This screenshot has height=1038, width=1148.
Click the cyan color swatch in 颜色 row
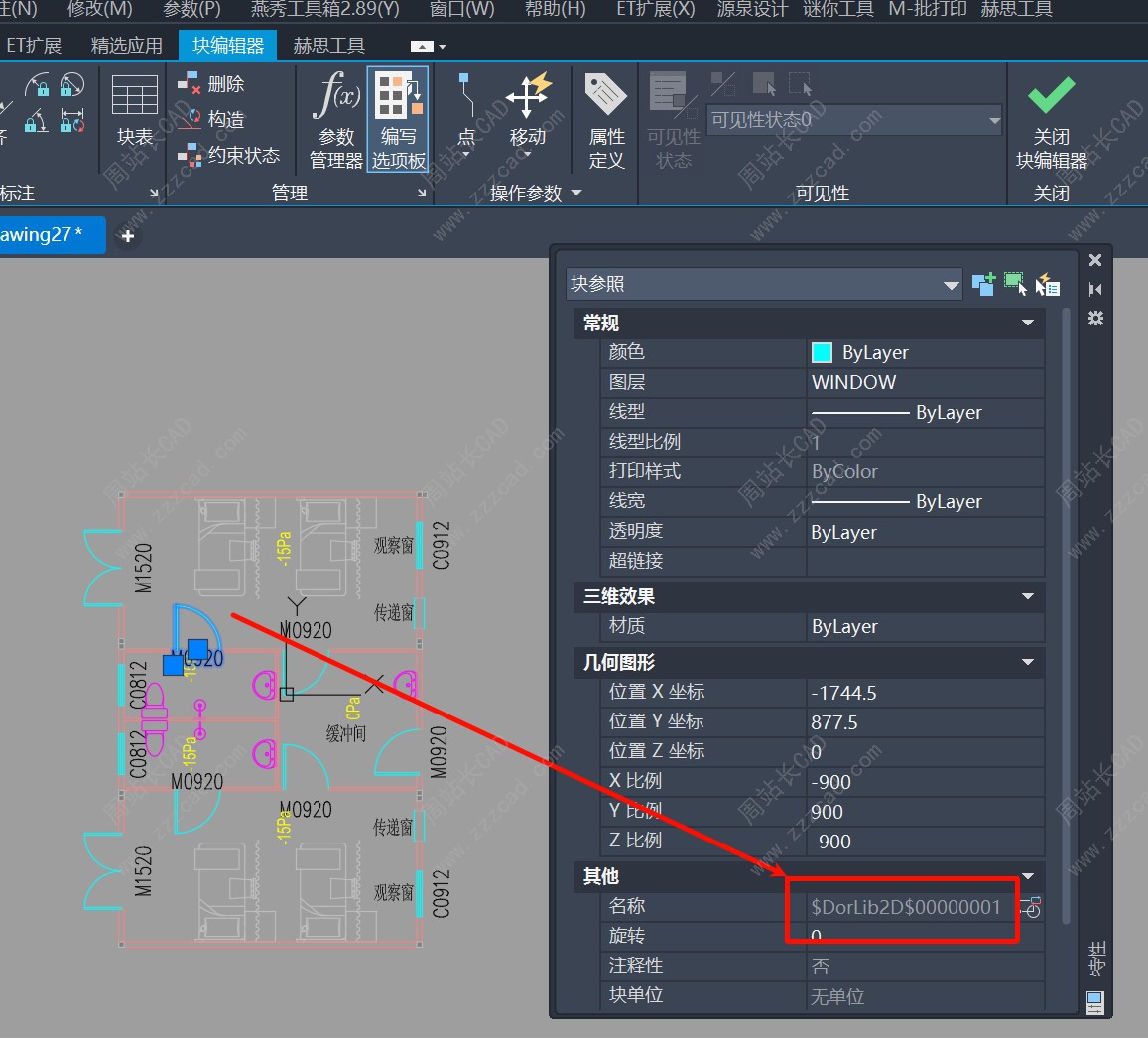[822, 353]
